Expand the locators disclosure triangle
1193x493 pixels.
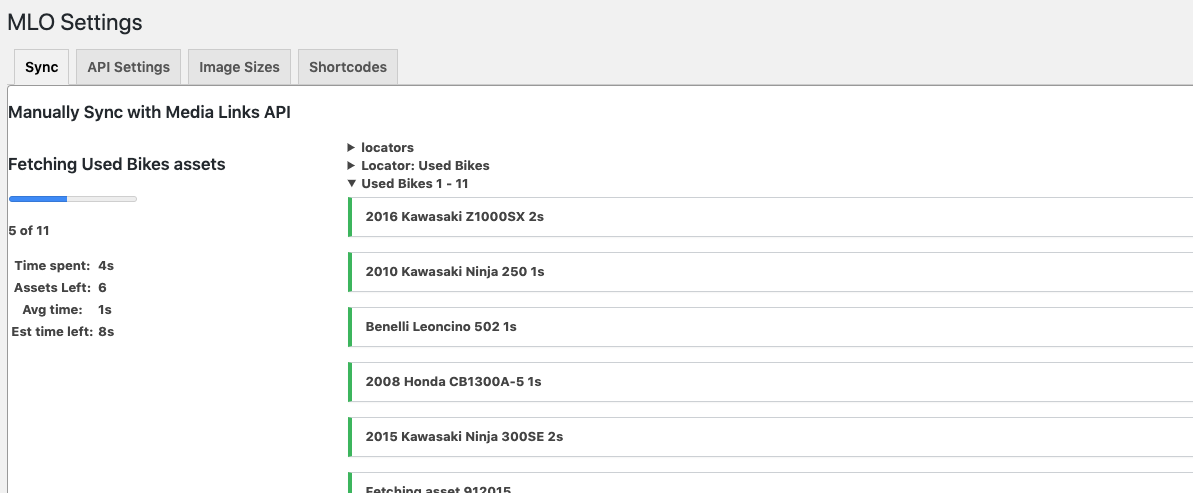[352, 148]
